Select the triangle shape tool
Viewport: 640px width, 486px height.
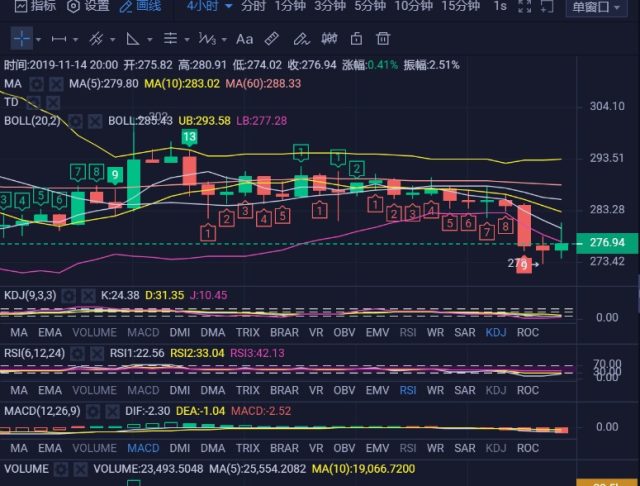click(133, 39)
